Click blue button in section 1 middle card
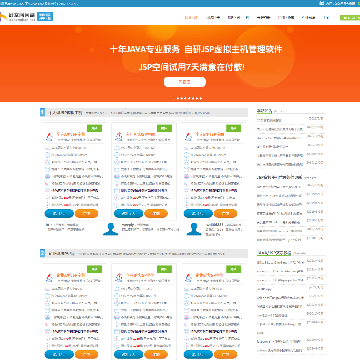The width and height of the screenshot is (360, 360). coord(129,214)
